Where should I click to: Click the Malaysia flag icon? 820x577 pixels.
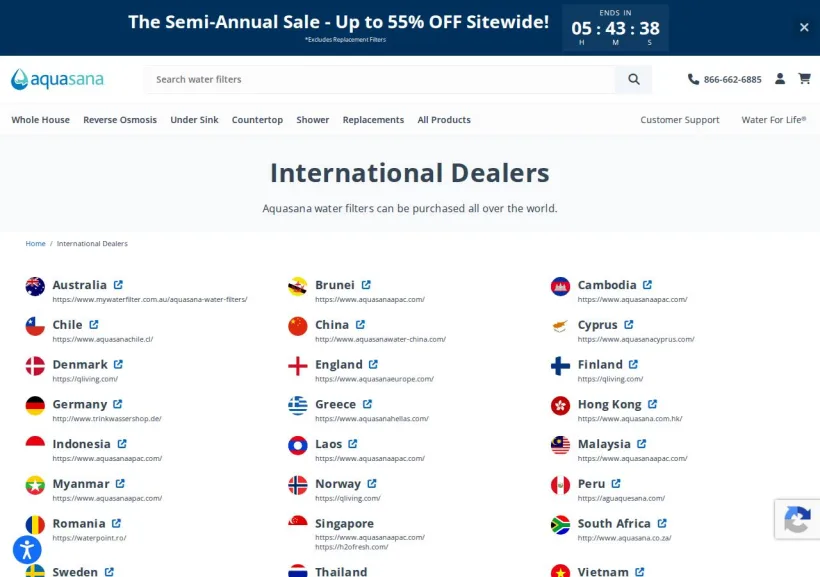(x=560, y=445)
